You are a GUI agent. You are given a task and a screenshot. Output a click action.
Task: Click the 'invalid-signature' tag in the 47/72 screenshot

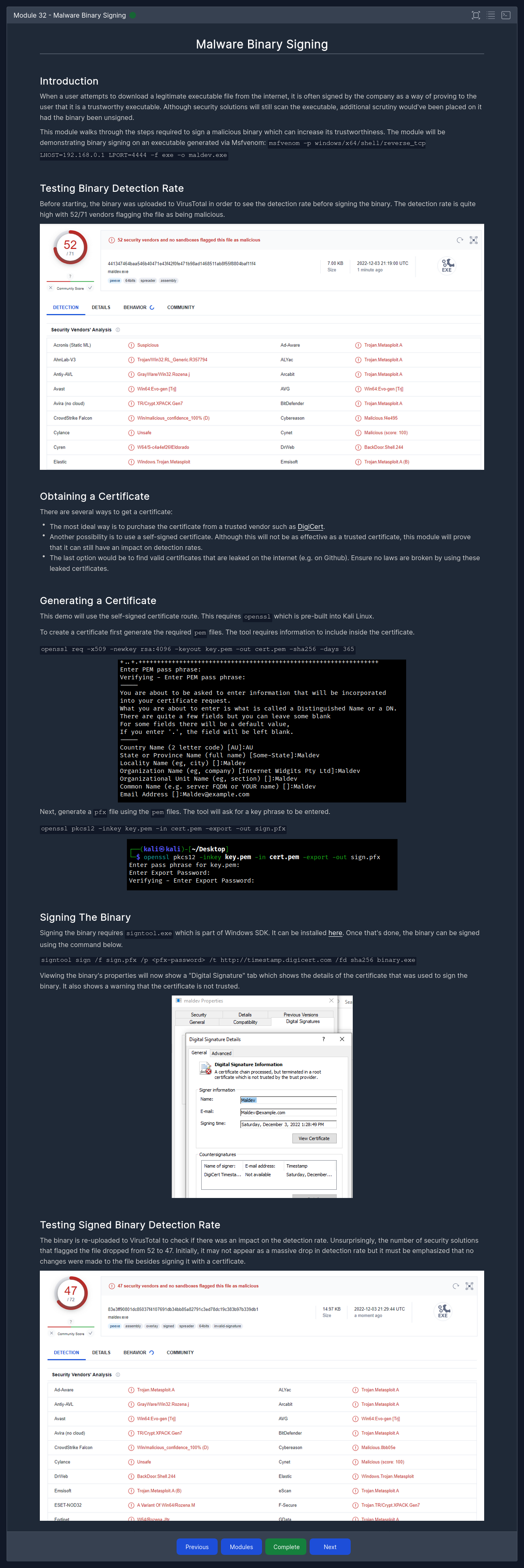click(228, 1326)
